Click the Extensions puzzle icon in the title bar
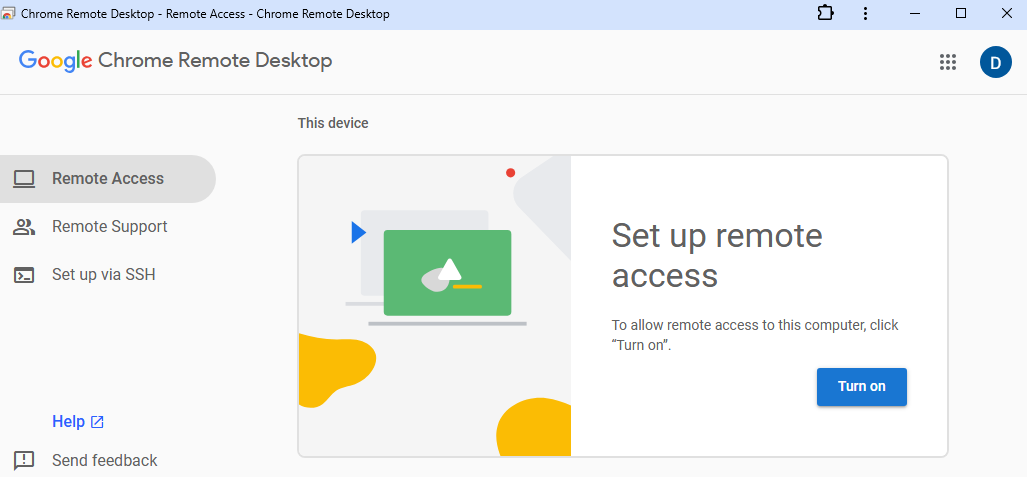 [x=826, y=13]
